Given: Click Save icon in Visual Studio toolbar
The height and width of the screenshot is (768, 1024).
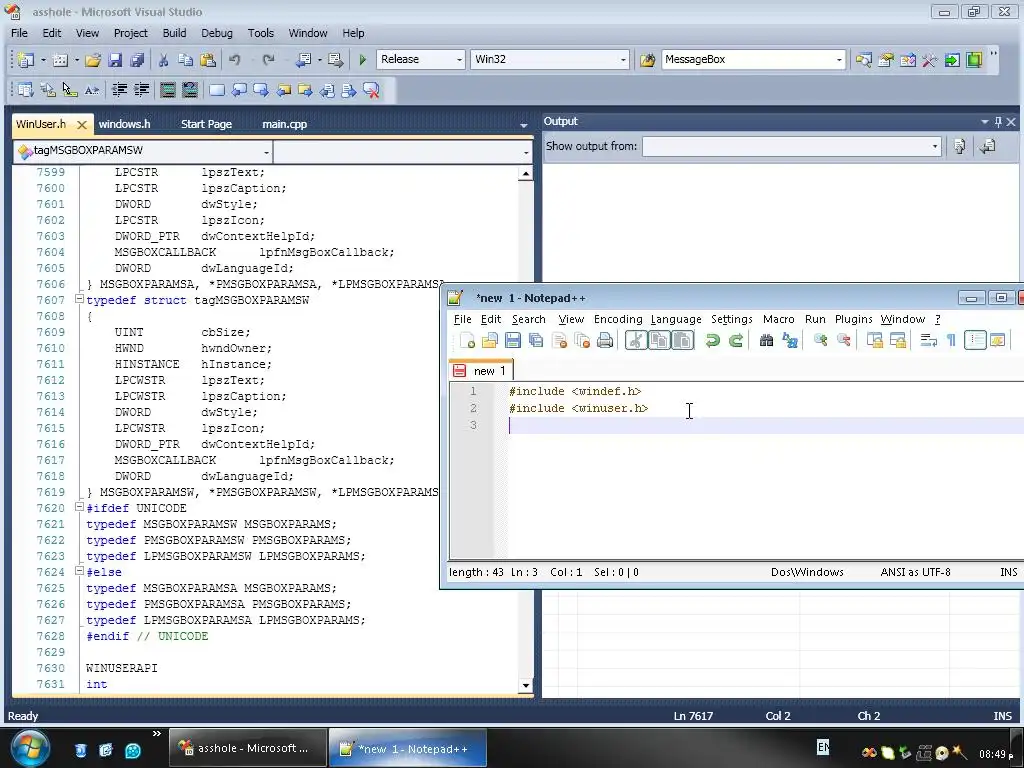Looking at the screenshot, I should tap(115, 59).
